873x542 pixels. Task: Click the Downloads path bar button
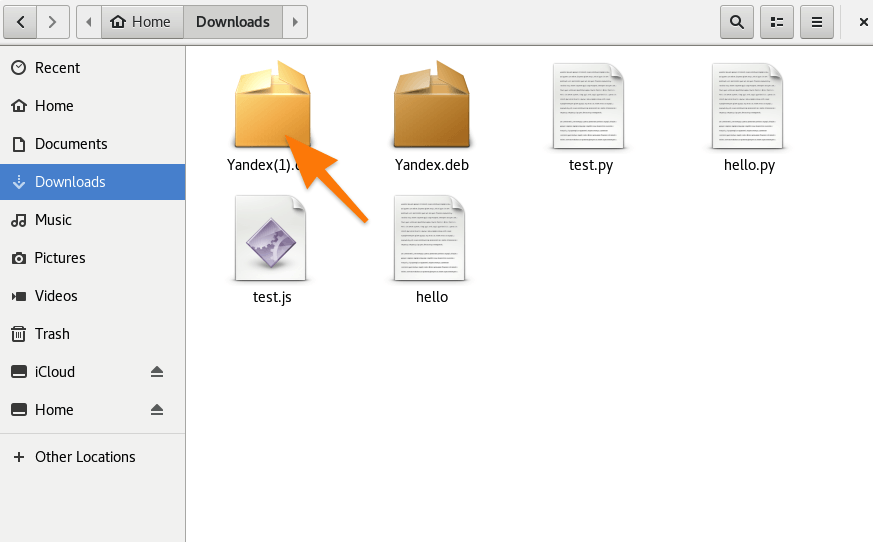pyautogui.click(x=232, y=21)
